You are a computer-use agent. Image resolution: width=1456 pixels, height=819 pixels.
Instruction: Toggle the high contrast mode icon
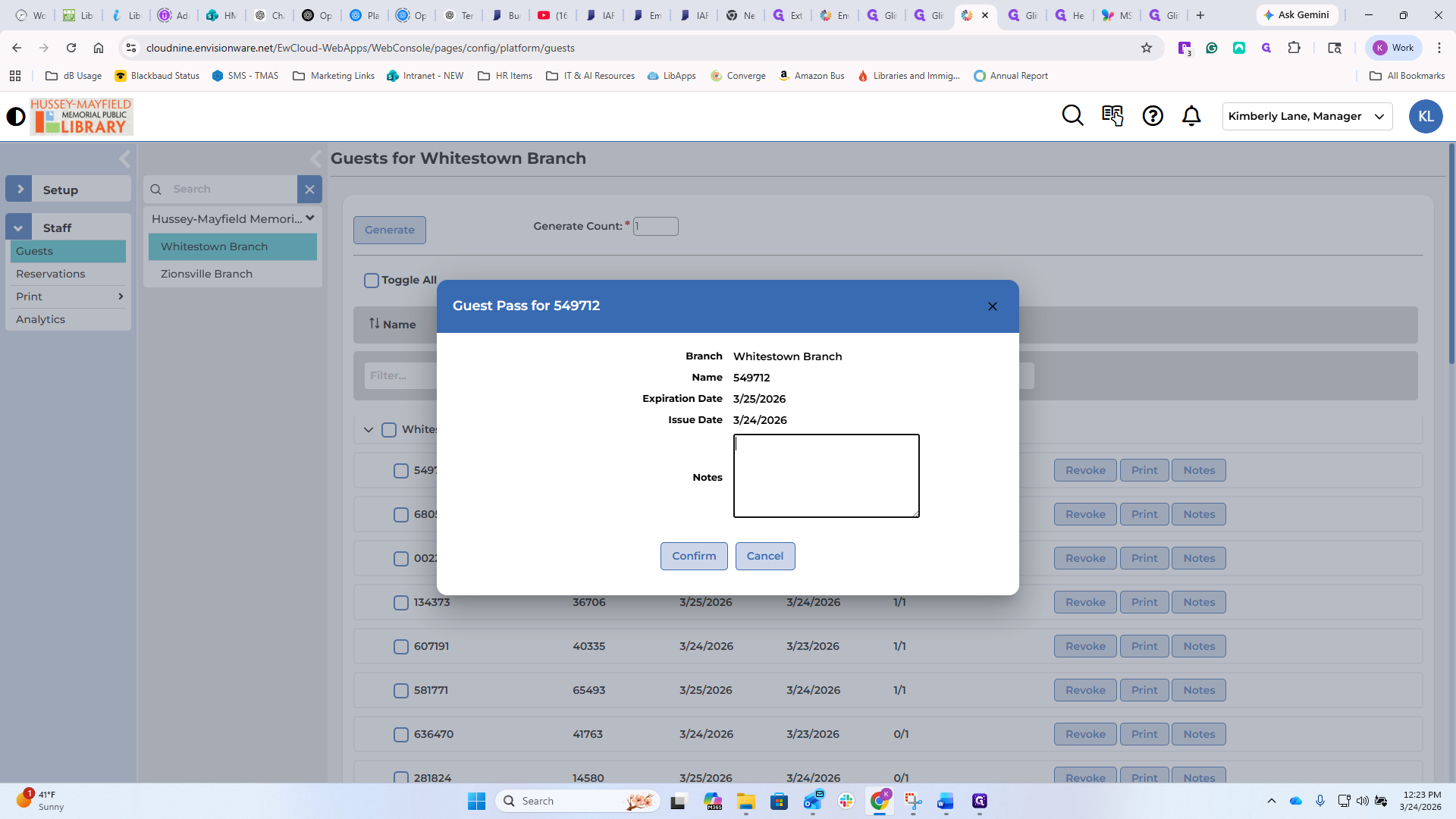click(x=16, y=116)
